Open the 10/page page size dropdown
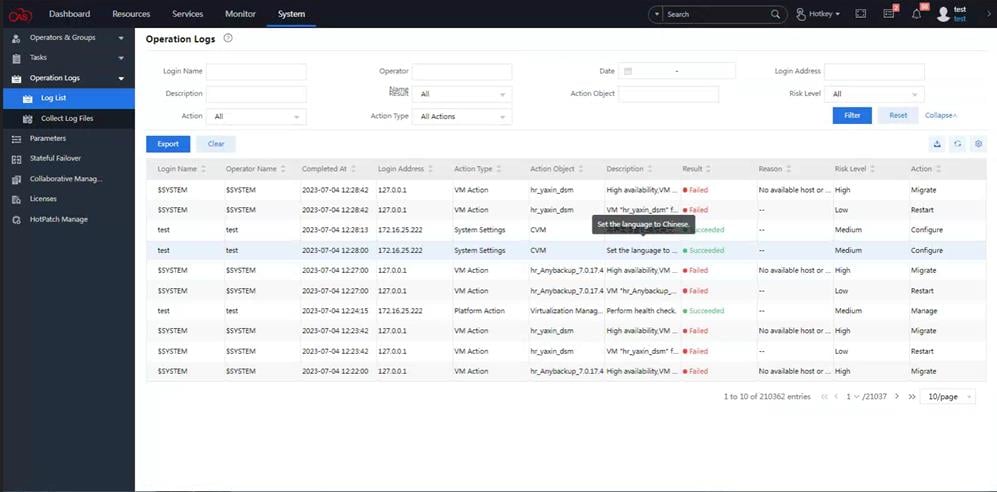Viewport: 997px width, 492px height. [947, 397]
